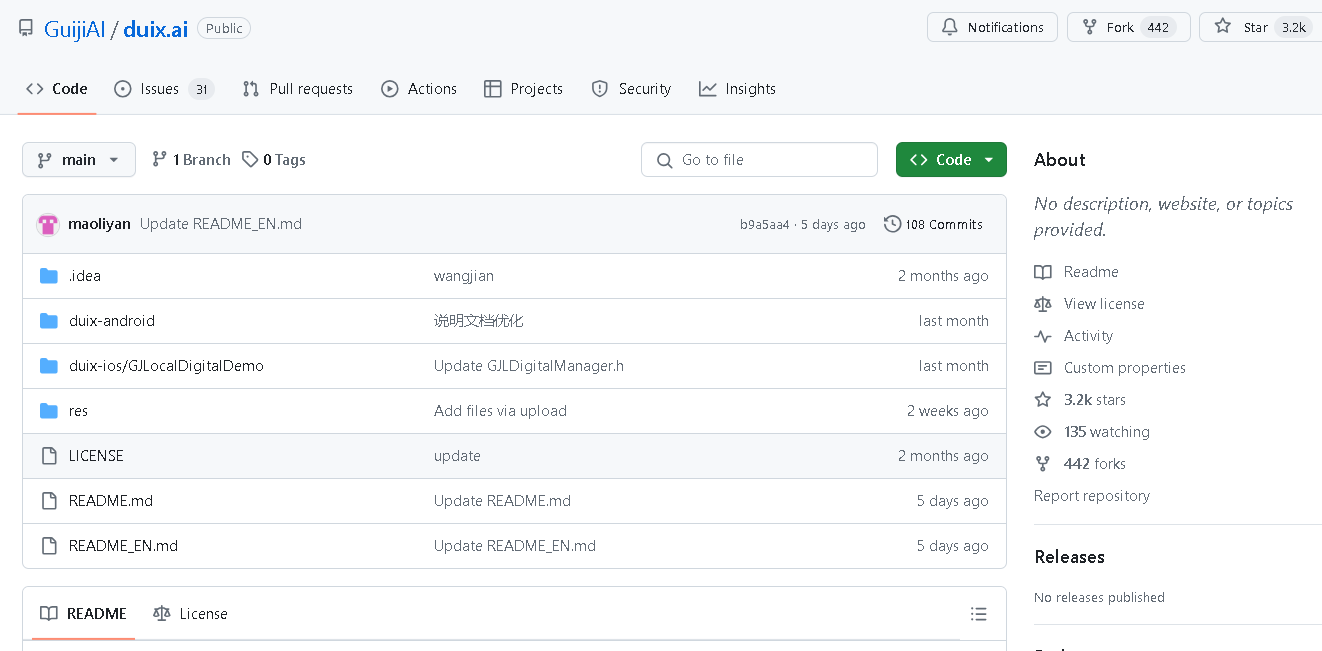The image size is (1322, 651).
Task: Open the GuijiAI owner link
Action: pos(74,29)
